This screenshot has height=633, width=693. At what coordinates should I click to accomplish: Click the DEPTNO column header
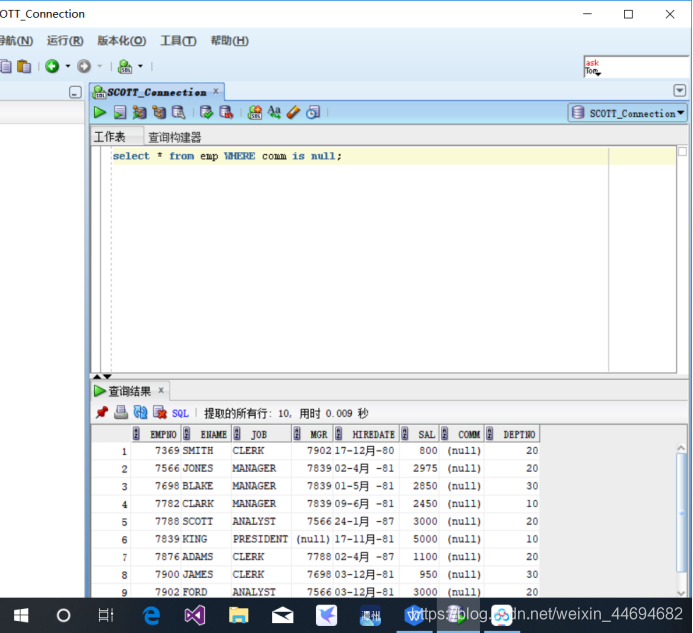point(512,434)
